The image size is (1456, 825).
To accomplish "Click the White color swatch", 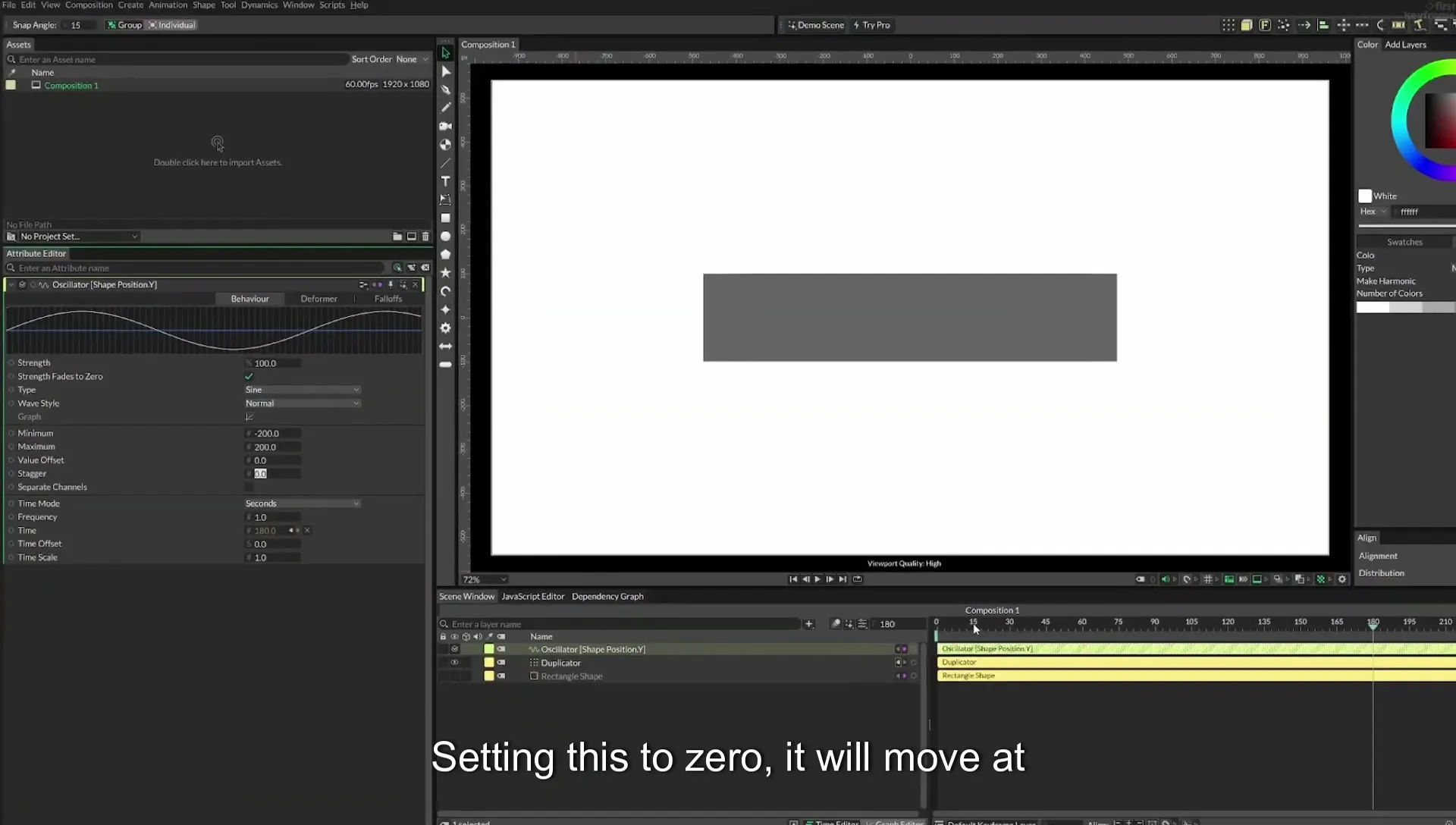I will click(1365, 196).
